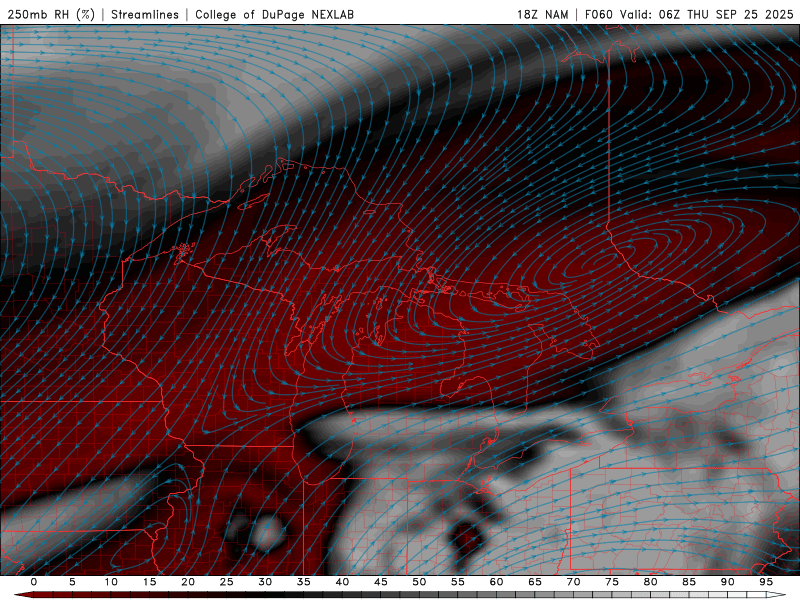This screenshot has width=800, height=600.
Task: Click the 'F060' forecast hour text
Action: click(598, 14)
